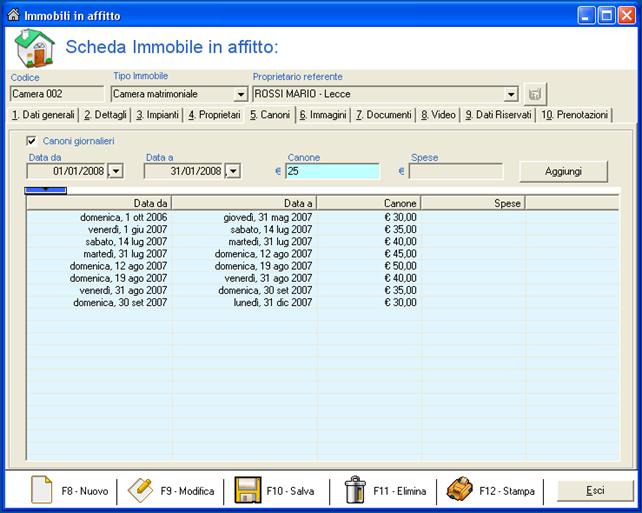Open the Tipo Immobile dropdown
This screenshot has height=513, width=642.
coord(241,95)
